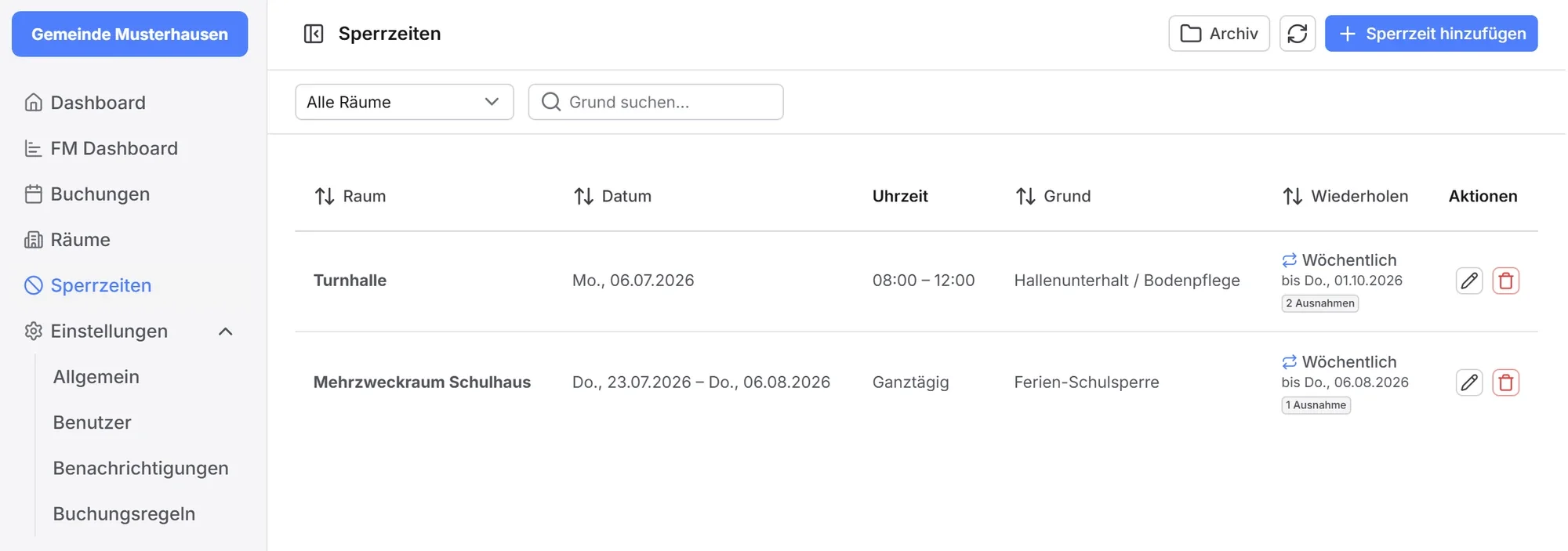Click the Turnhalle room cell
Screen dimensions: 1568x551
click(x=350, y=281)
